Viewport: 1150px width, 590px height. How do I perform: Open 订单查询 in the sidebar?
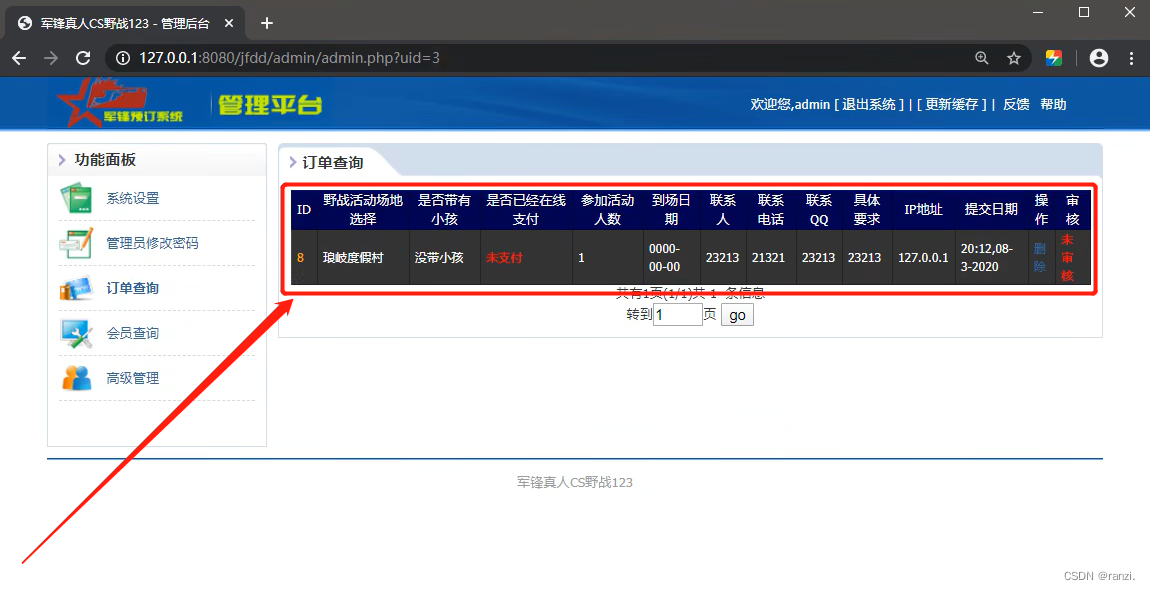pos(133,288)
